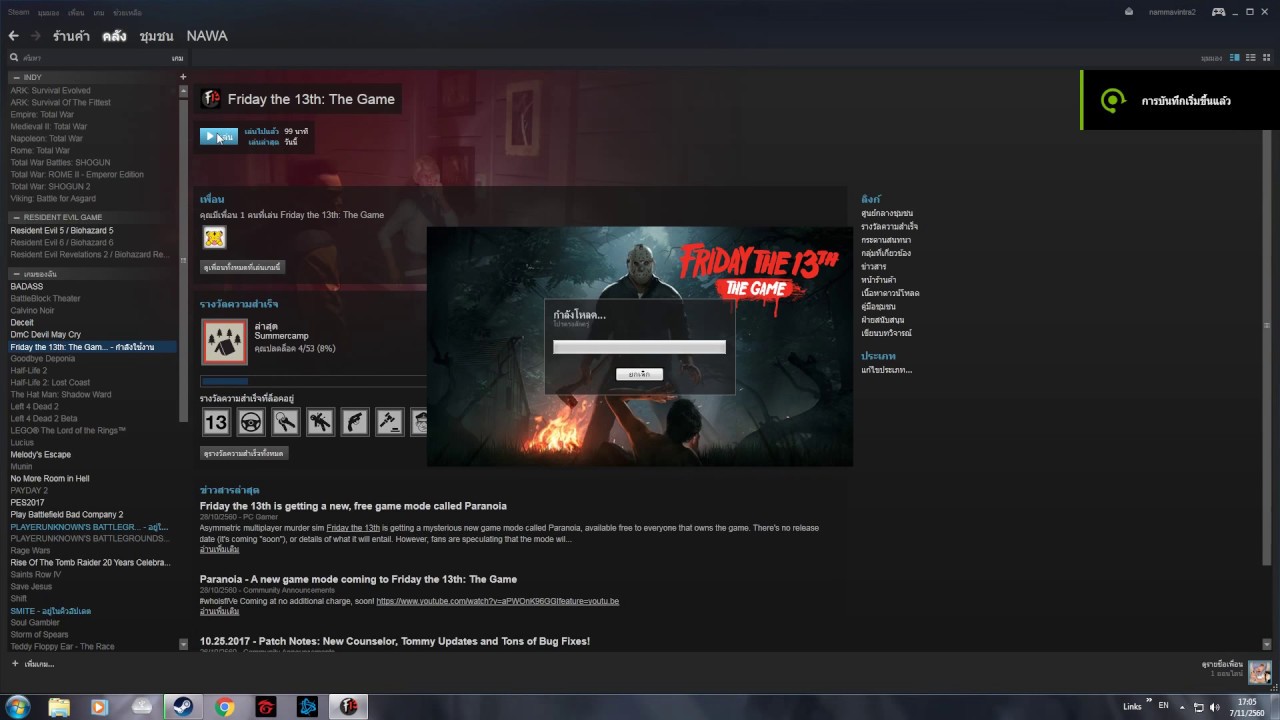Image resolution: width=1280 pixels, height=720 pixels.
Task: Open Windows Explorer folder in taskbar
Action: 59,707
